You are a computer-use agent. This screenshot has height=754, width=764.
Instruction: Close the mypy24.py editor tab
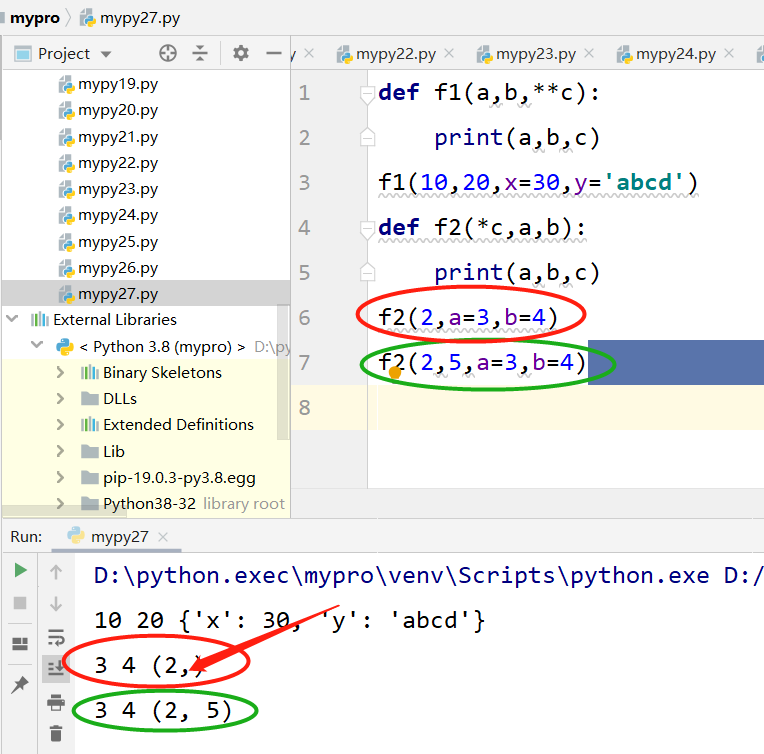[x=729, y=53]
